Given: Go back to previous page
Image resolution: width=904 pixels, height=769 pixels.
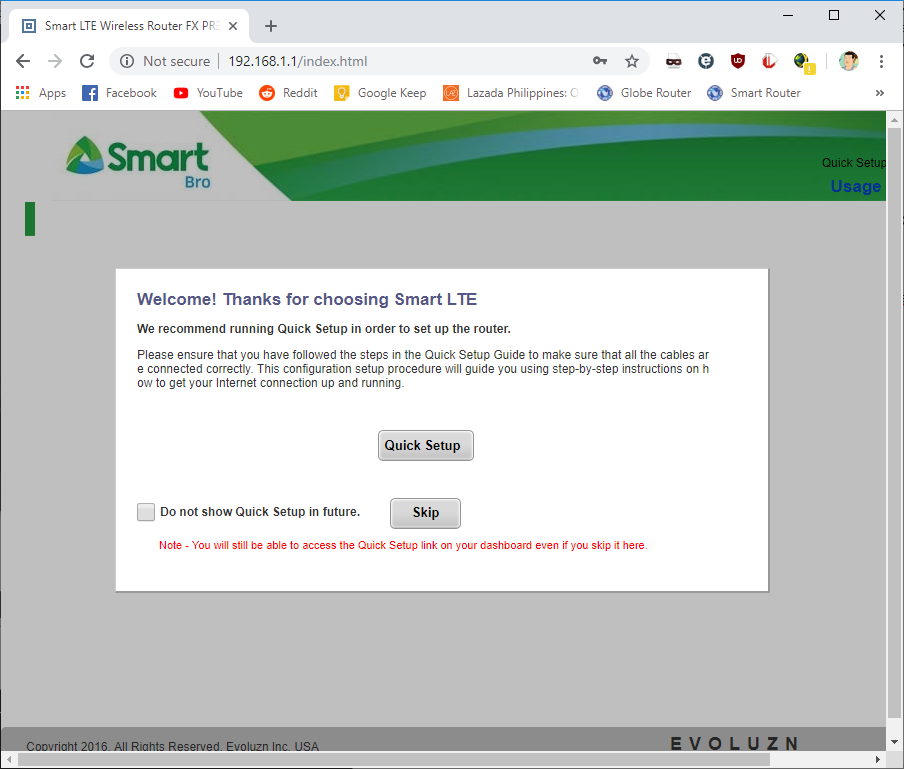Looking at the screenshot, I should click(x=23, y=61).
